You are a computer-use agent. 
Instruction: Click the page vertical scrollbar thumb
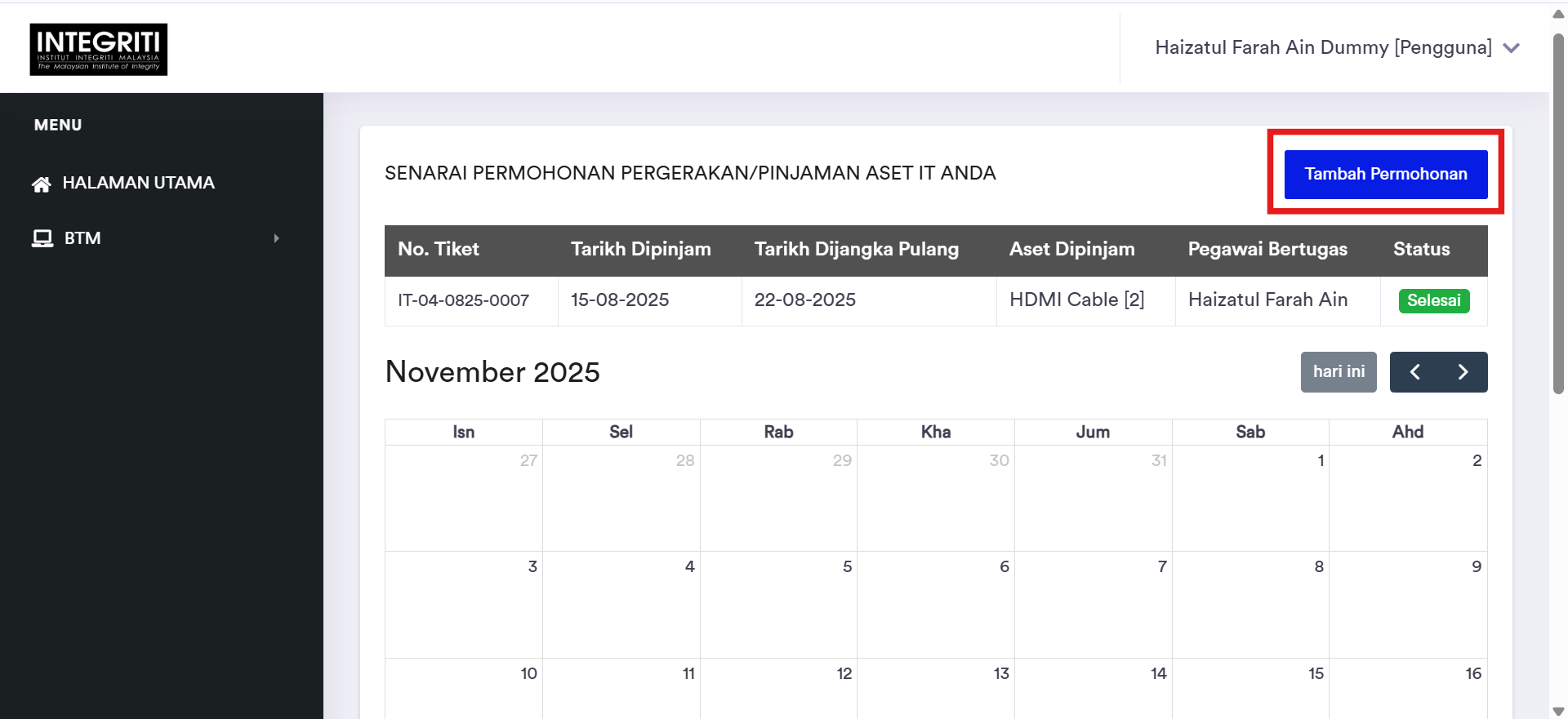[1558, 212]
